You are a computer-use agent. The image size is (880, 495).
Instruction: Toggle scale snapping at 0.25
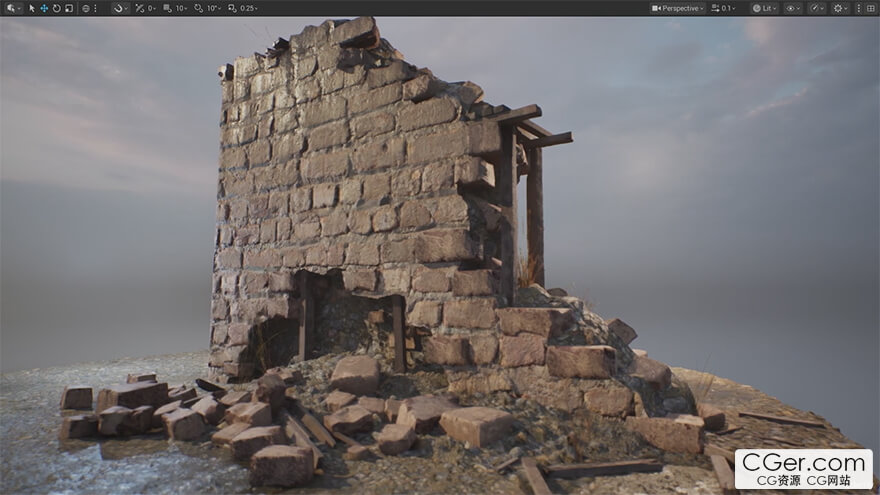(242, 8)
